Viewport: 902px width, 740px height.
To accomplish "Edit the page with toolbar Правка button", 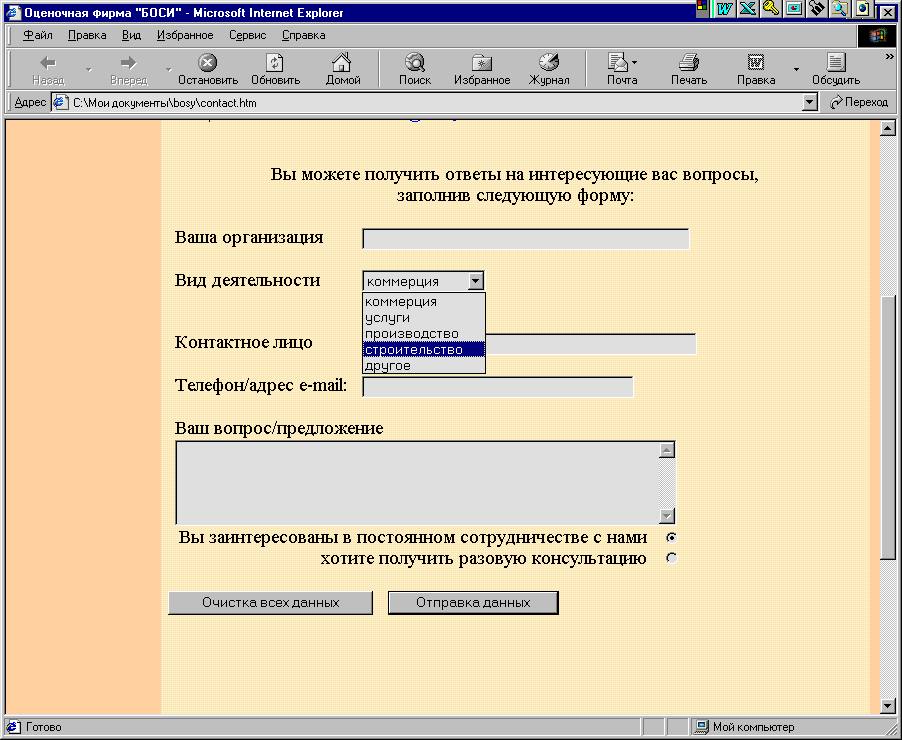I will 756,69.
